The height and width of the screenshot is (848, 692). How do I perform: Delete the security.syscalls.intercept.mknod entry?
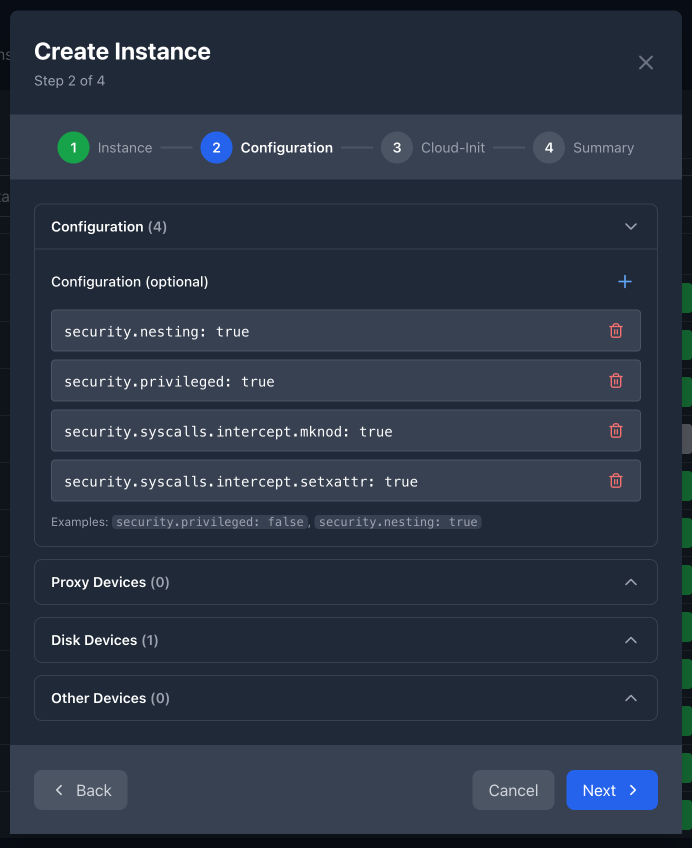coord(616,431)
